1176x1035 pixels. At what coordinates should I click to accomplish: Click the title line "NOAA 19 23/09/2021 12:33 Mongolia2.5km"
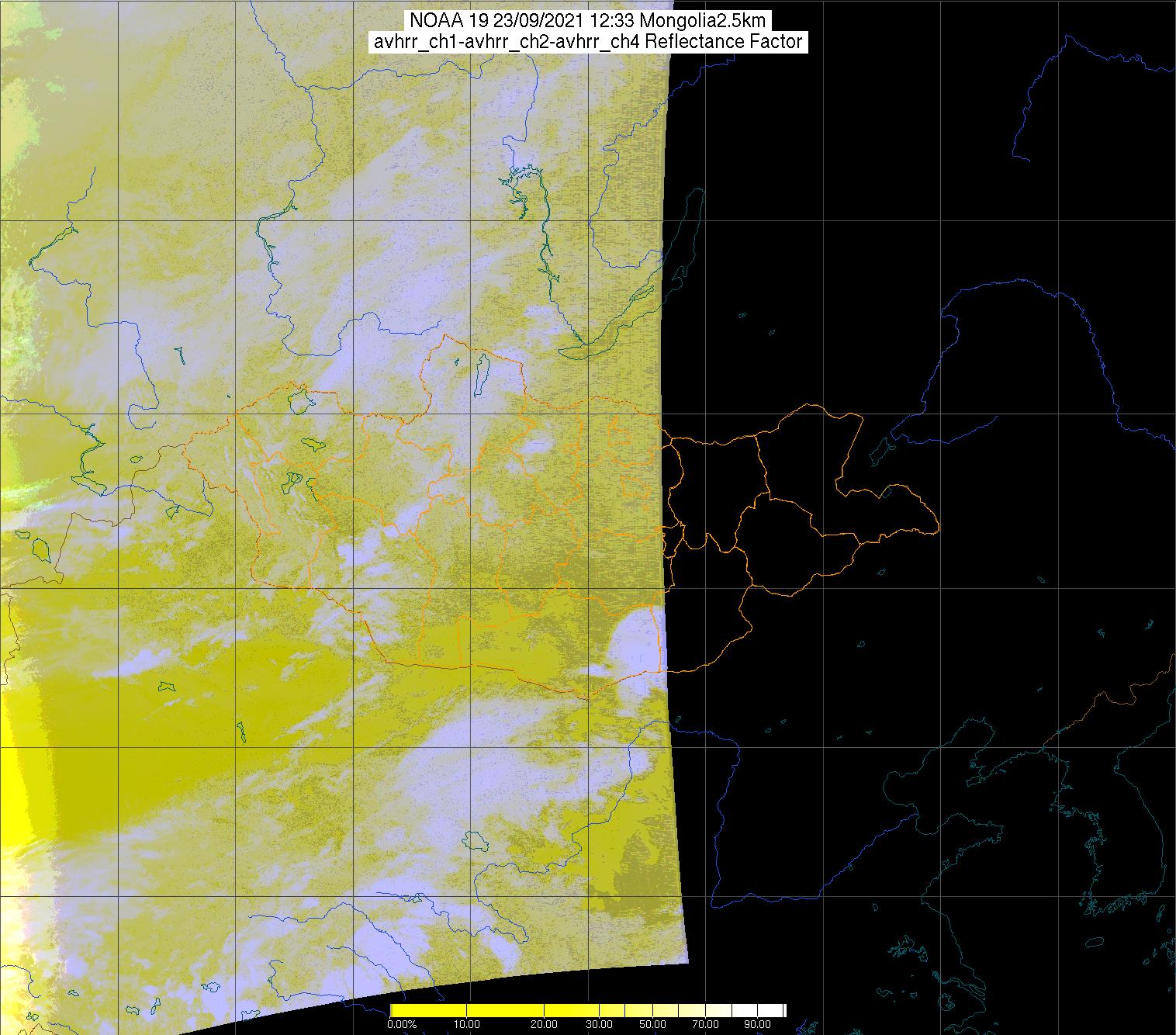click(587, 20)
